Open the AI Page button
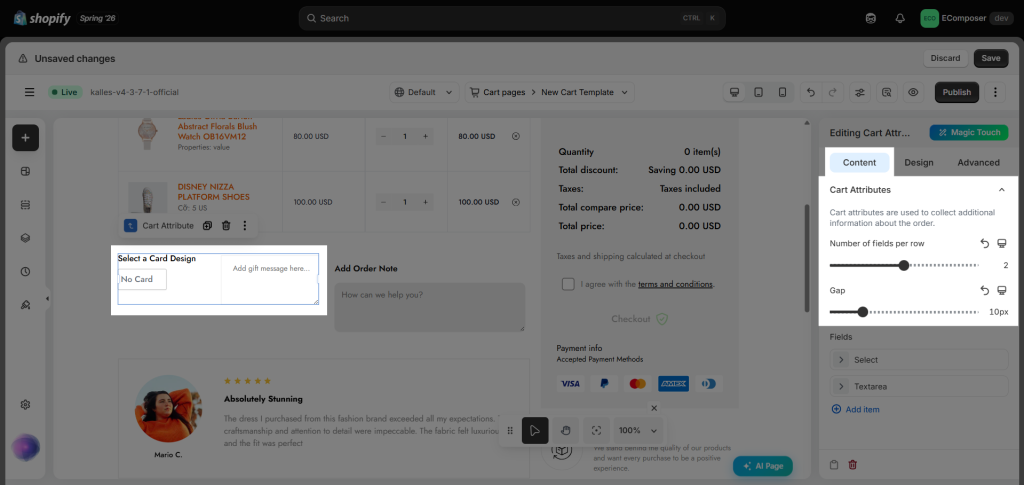The height and width of the screenshot is (485, 1024). point(762,466)
